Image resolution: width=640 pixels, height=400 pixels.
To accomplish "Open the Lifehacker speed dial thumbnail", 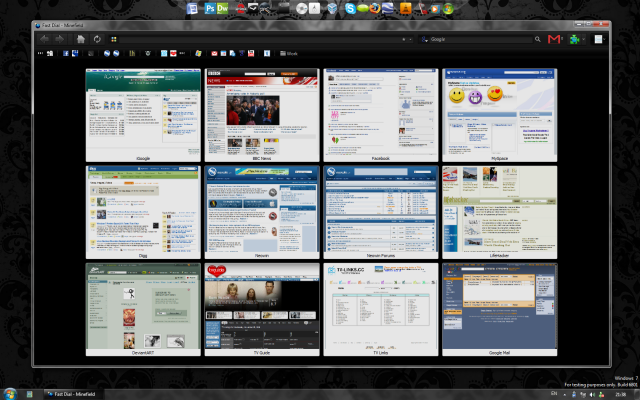I will point(500,212).
